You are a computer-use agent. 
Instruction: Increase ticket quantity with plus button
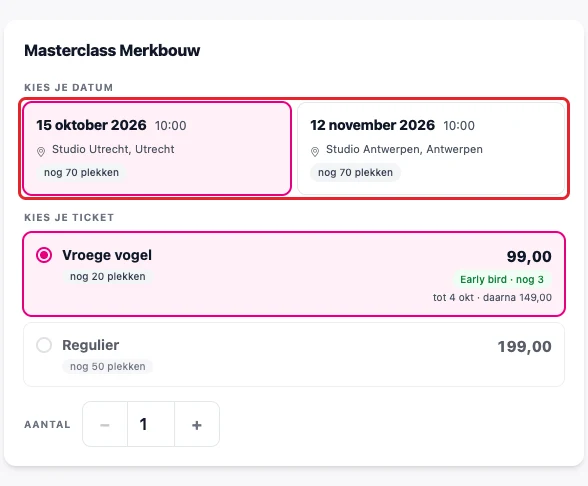[197, 424]
